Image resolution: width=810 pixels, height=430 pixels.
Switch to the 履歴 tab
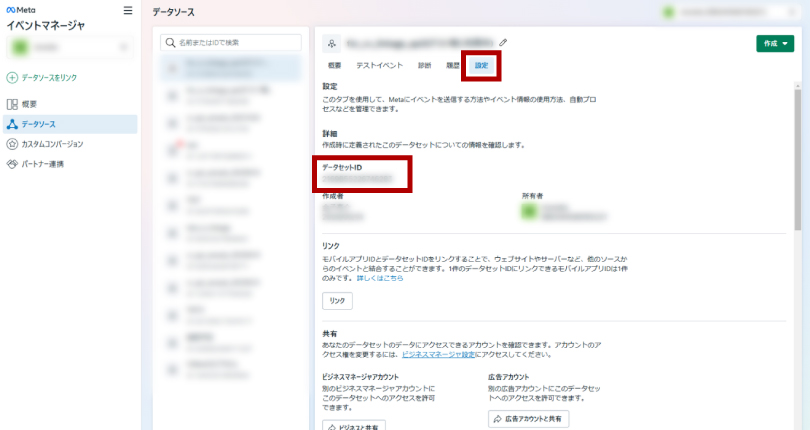click(453, 66)
